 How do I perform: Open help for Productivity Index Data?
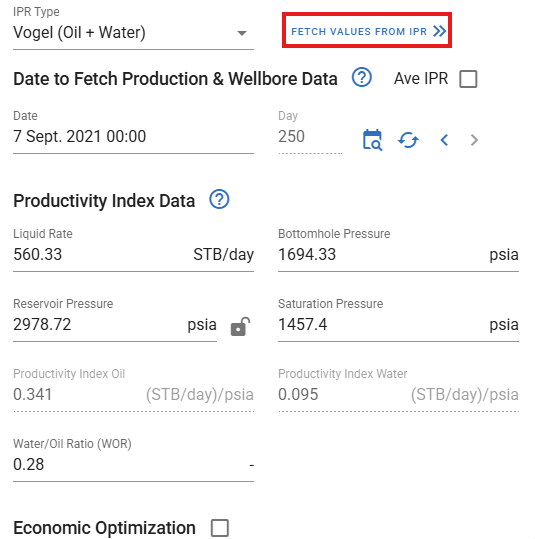(219, 199)
